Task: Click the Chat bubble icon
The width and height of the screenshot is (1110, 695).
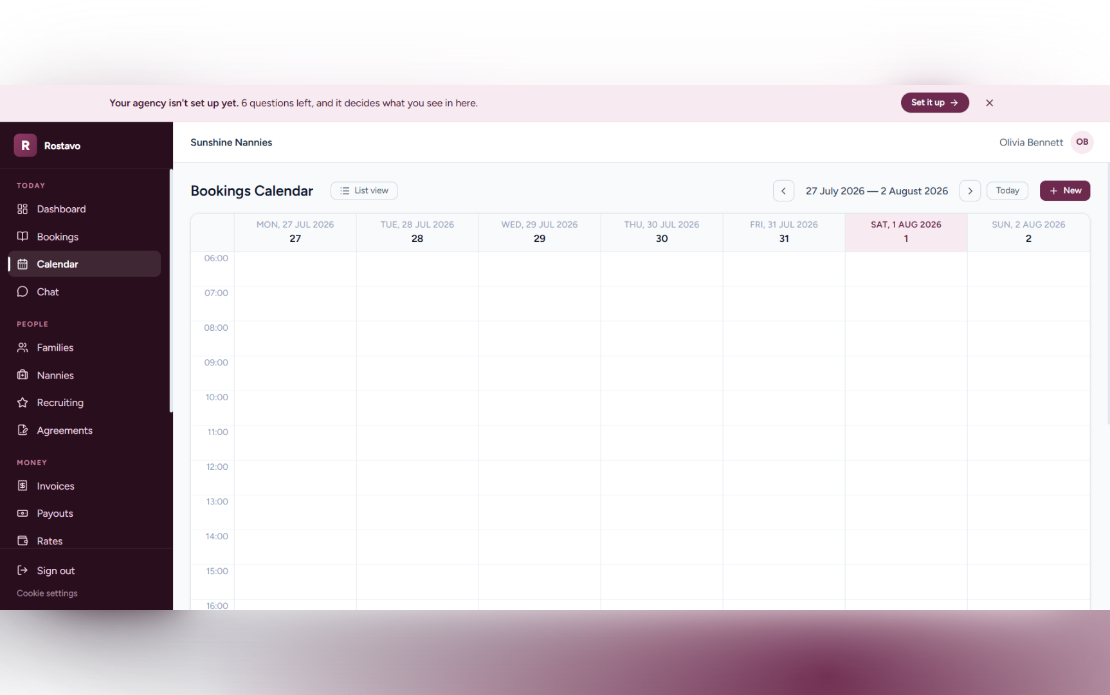Action: tap(23, 292)
